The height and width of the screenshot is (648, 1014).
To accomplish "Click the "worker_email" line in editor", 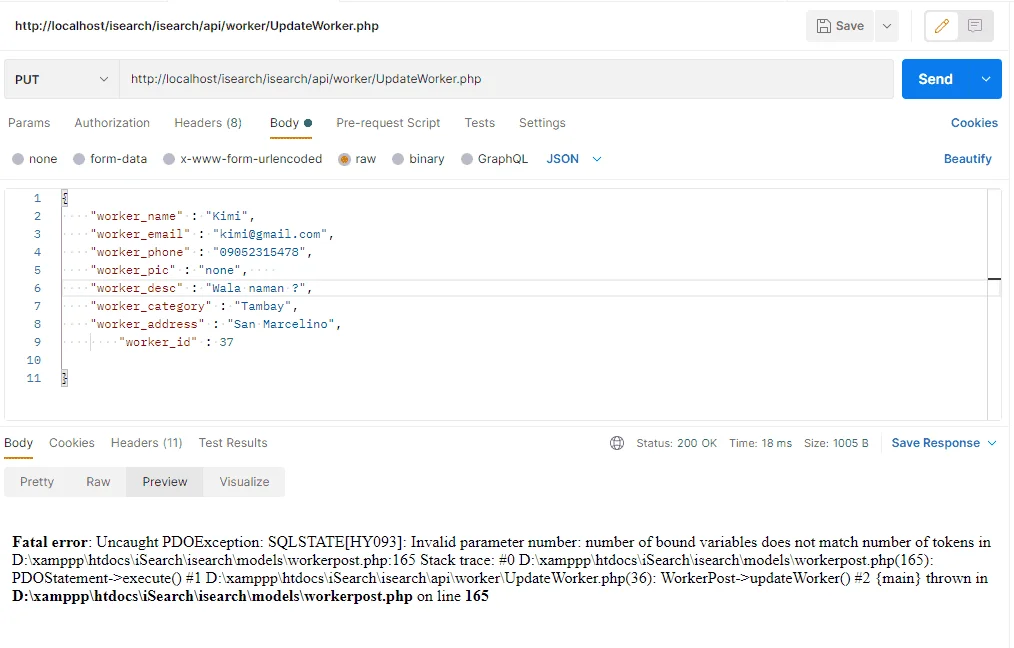I will tap(212, 234).
